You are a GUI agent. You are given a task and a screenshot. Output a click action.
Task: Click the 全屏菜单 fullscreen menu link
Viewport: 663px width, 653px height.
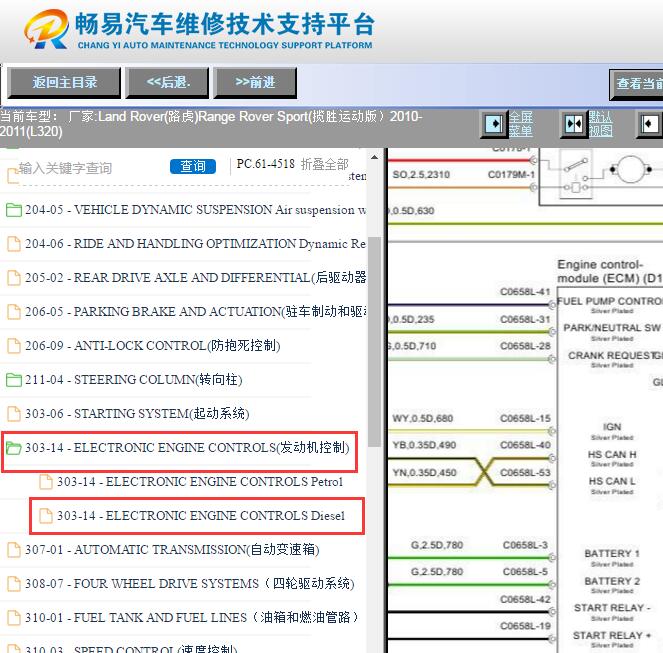tap(520, 124)
